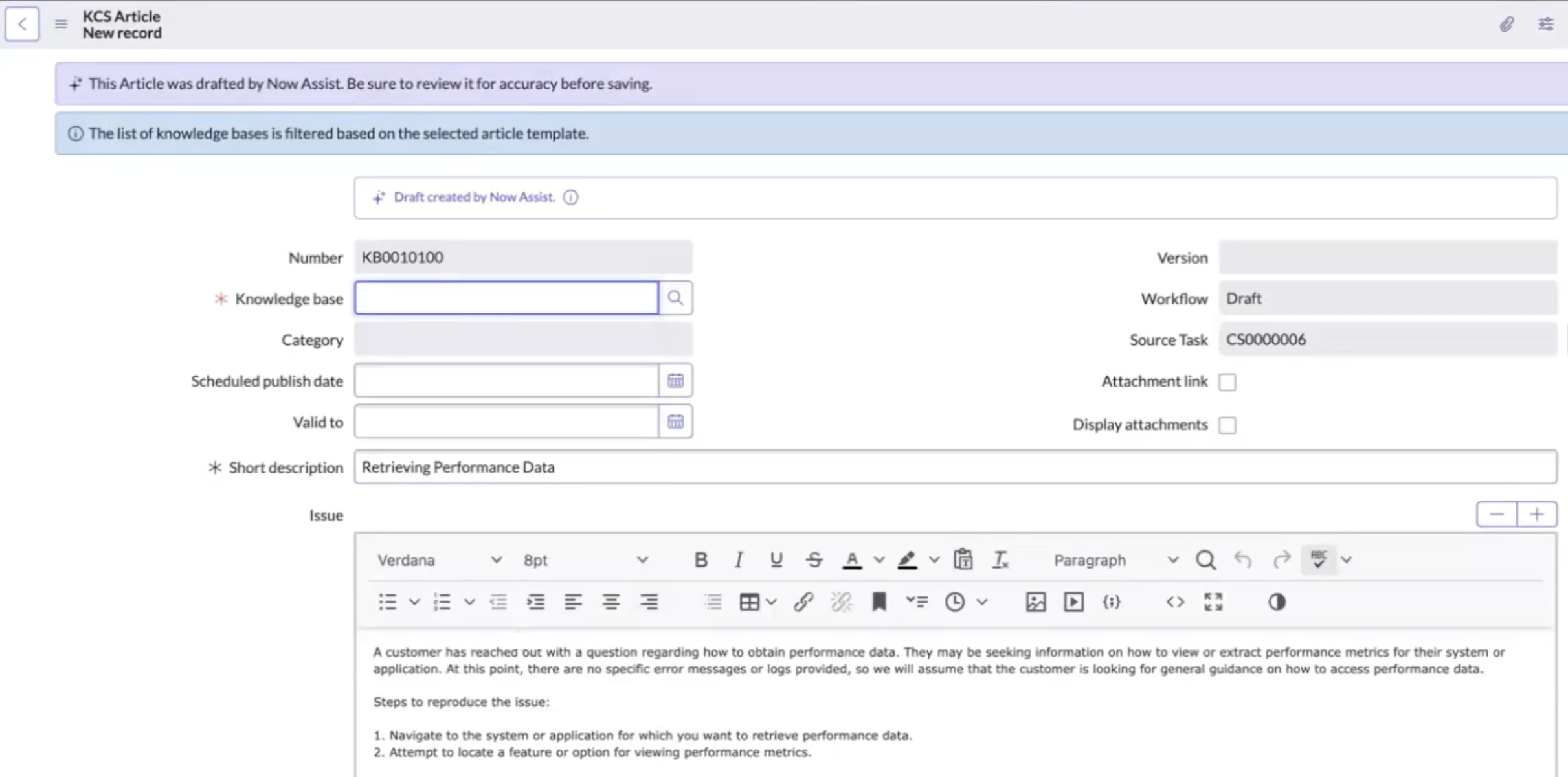Expand the spellcheck language dropdown arrow
The height and width of the screenshot is (777, 1568).
pos(1346,560)
